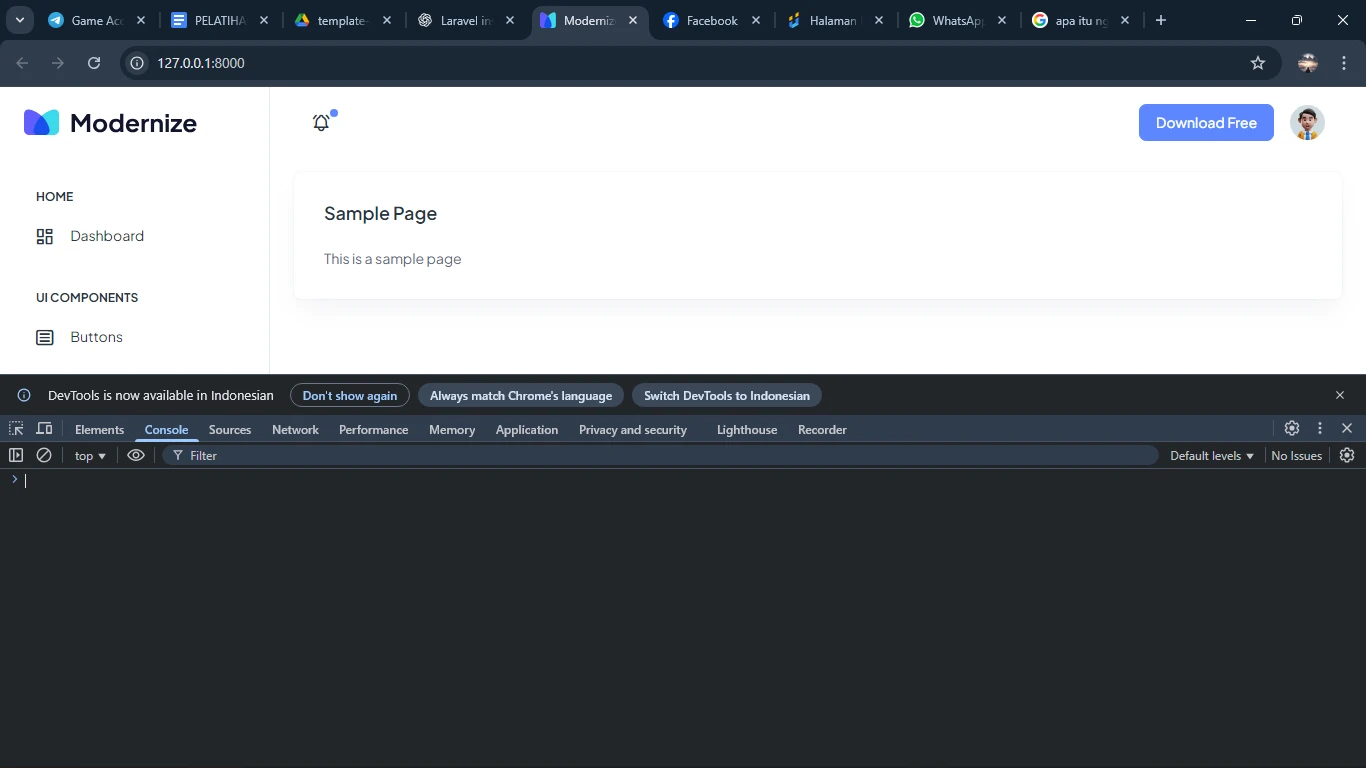Viewport: 1366px width, 768px height.
Task: Click the inspect element picker icon
Action: tap(16, 429)
